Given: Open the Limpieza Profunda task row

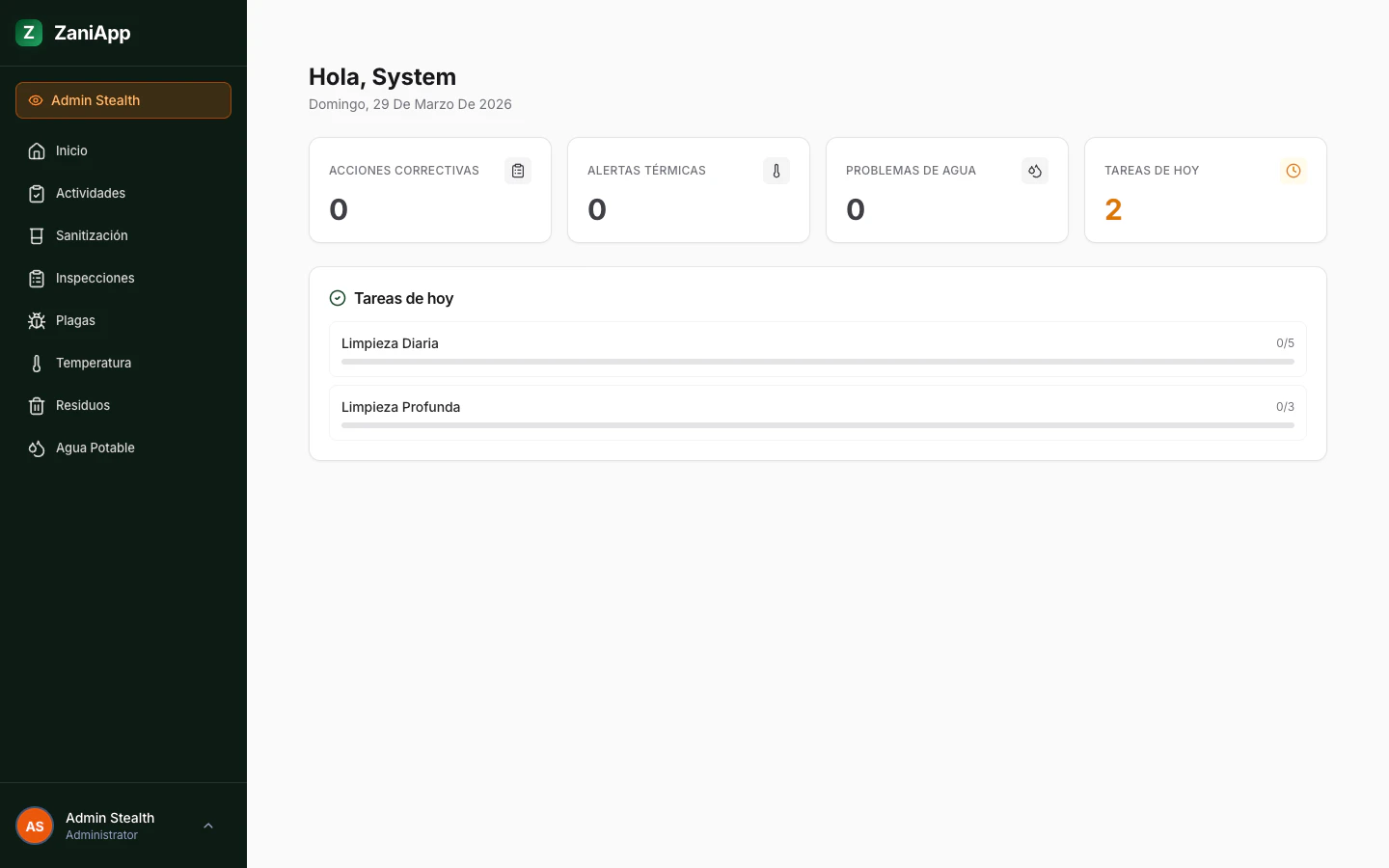Looking at the screenshot, I should pos(818,413).
